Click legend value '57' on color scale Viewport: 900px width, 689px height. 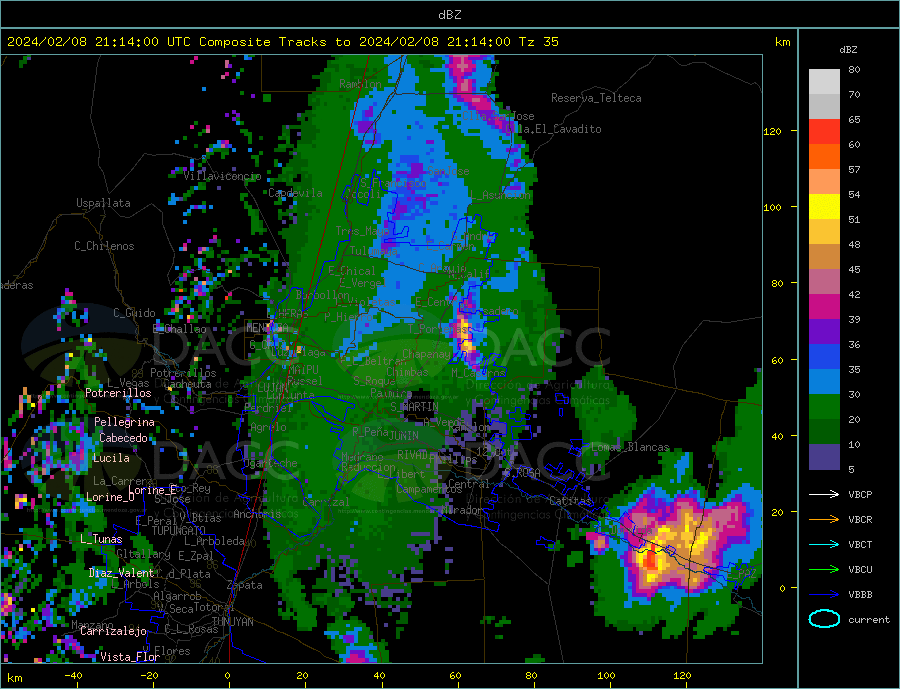[x=855, y=169]
